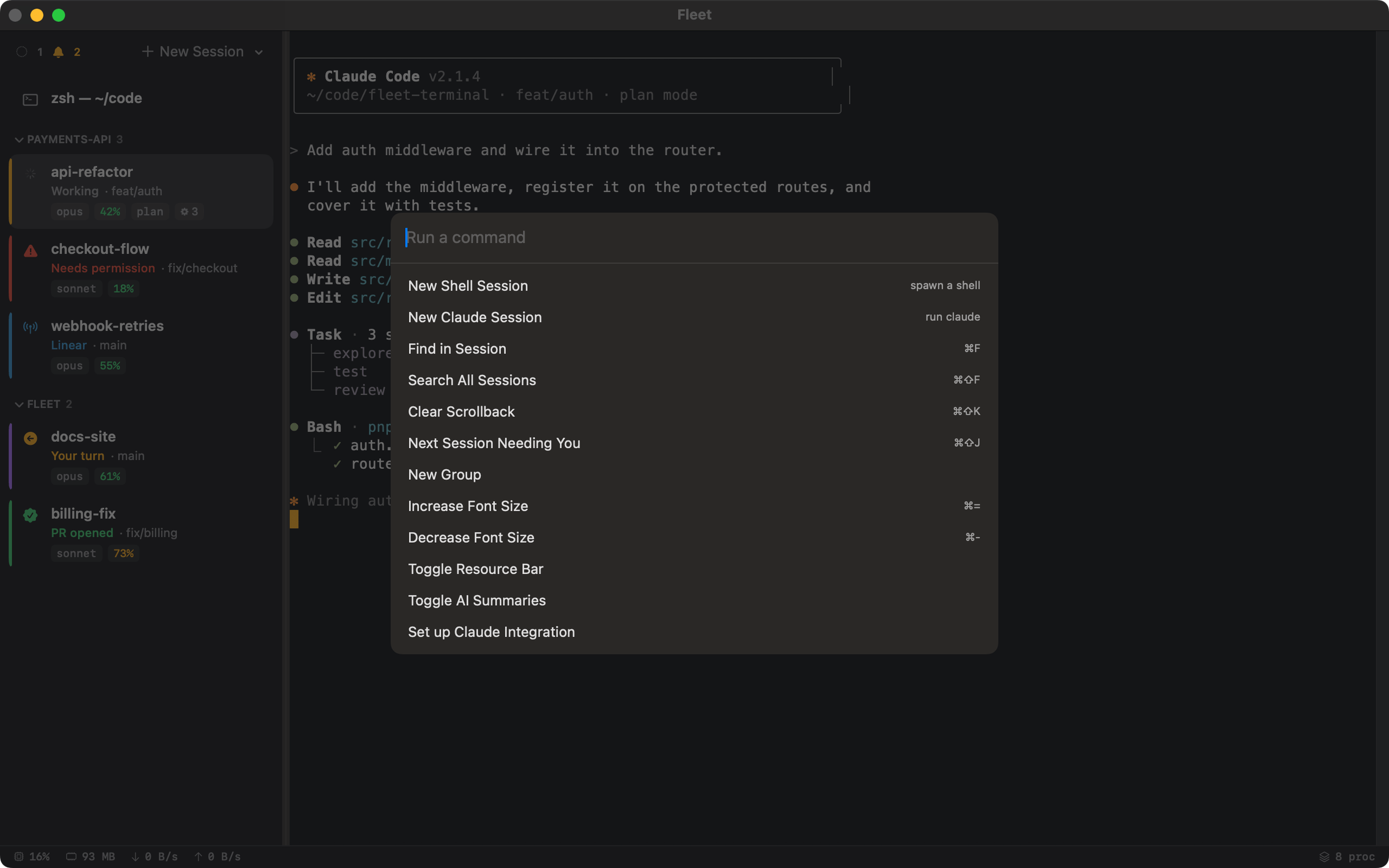Viewport: 1389px width, 868px height.
Task: Focus the Run a command input
Action: click(694, 237)
